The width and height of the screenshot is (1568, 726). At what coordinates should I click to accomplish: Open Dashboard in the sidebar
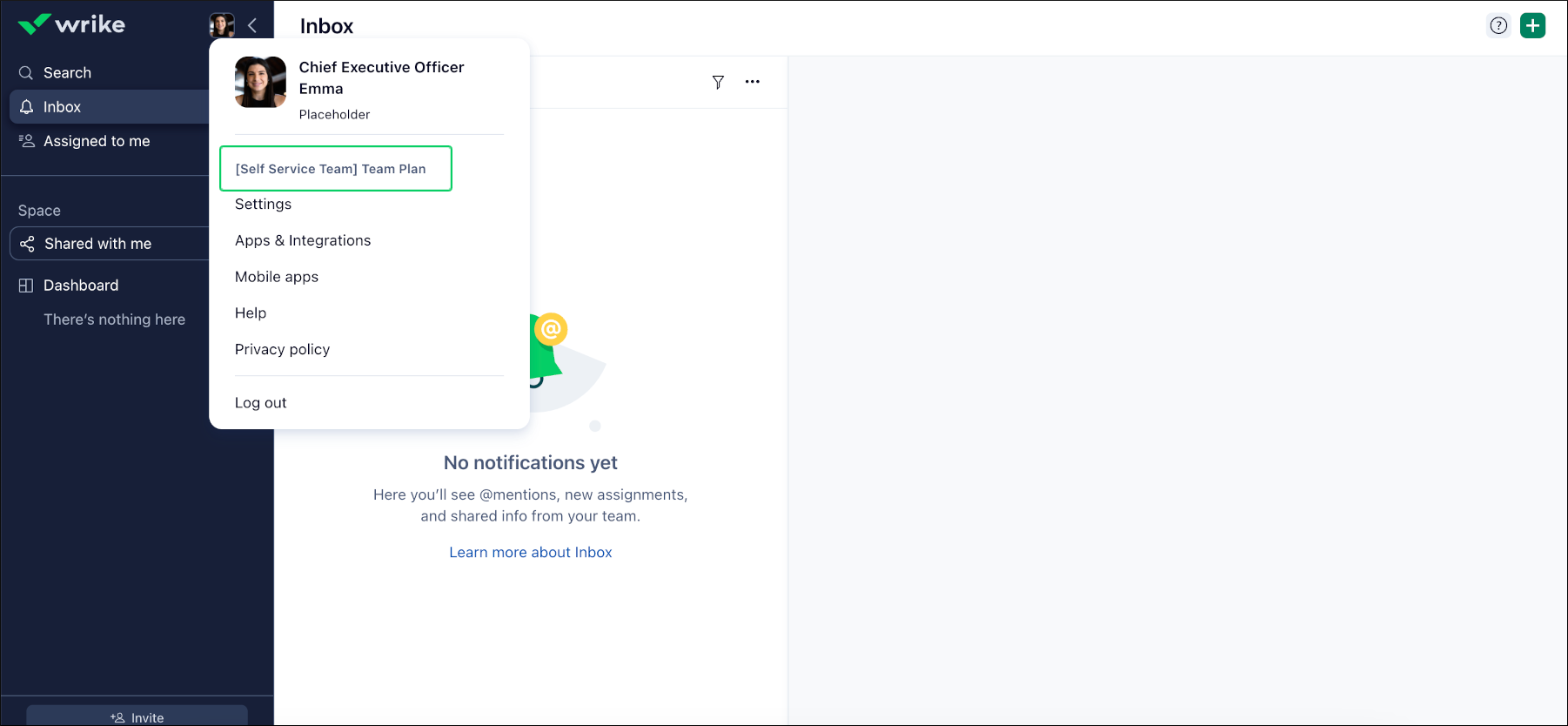point(81,286)
